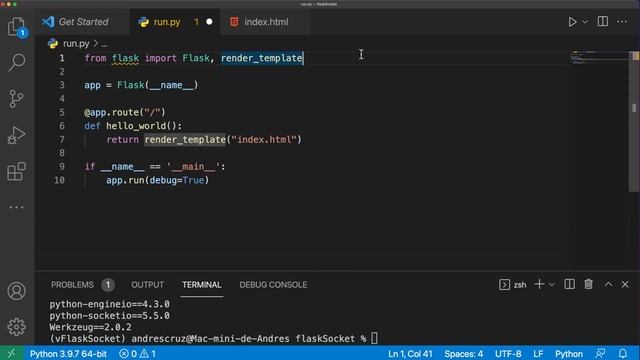
Task: Click the problems count badge 1
Action: 108,285
